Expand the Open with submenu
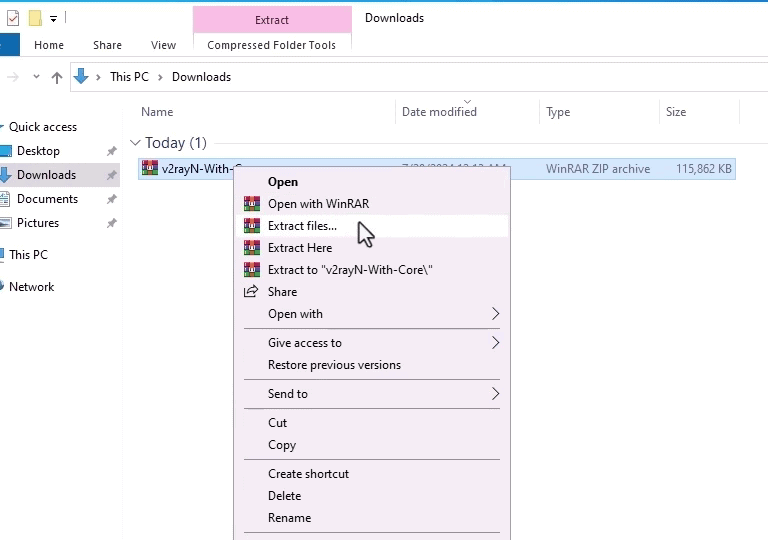Viewport: 768px width, 540px height. [494, 314]
